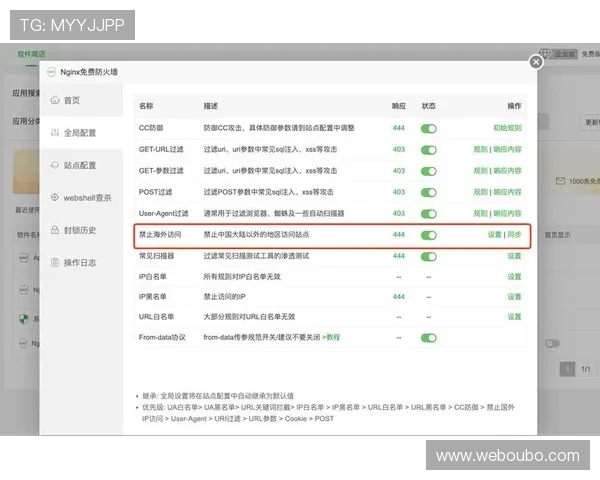Toggle the GET-URL过滤 switch
This screenshot has width=600, height=480.
(x=429, y=150)
